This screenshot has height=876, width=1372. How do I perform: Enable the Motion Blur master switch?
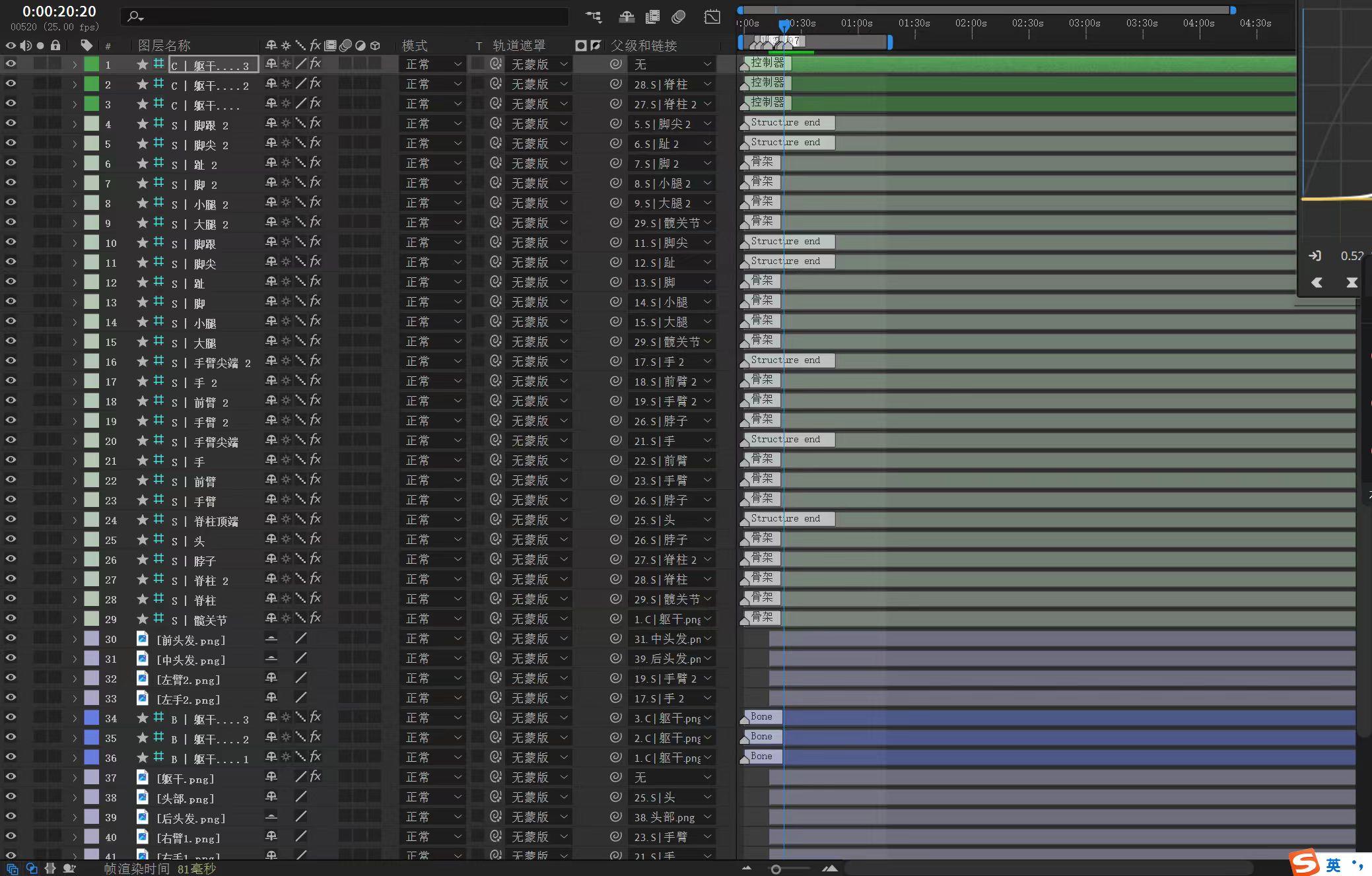point(679,17)
